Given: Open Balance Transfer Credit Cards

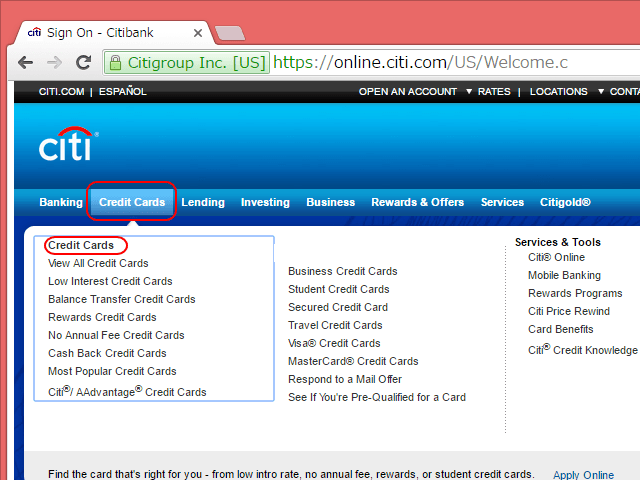Looking at the screenshot, I should point(121,299).
